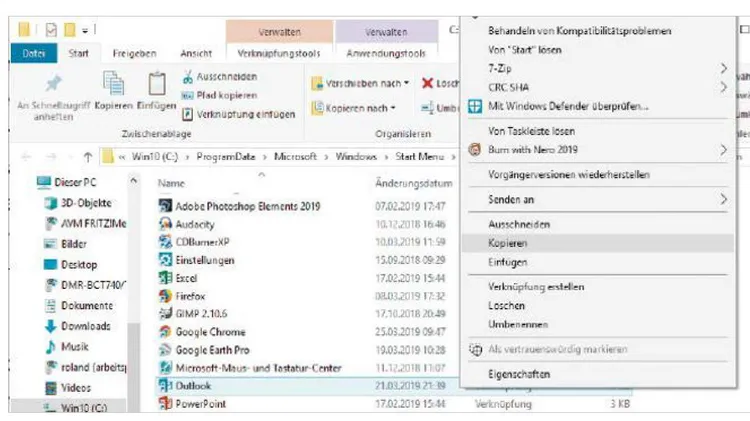Open Musik in navigation pane
This screenshot has width=750, height=421.
coord(74,346)
